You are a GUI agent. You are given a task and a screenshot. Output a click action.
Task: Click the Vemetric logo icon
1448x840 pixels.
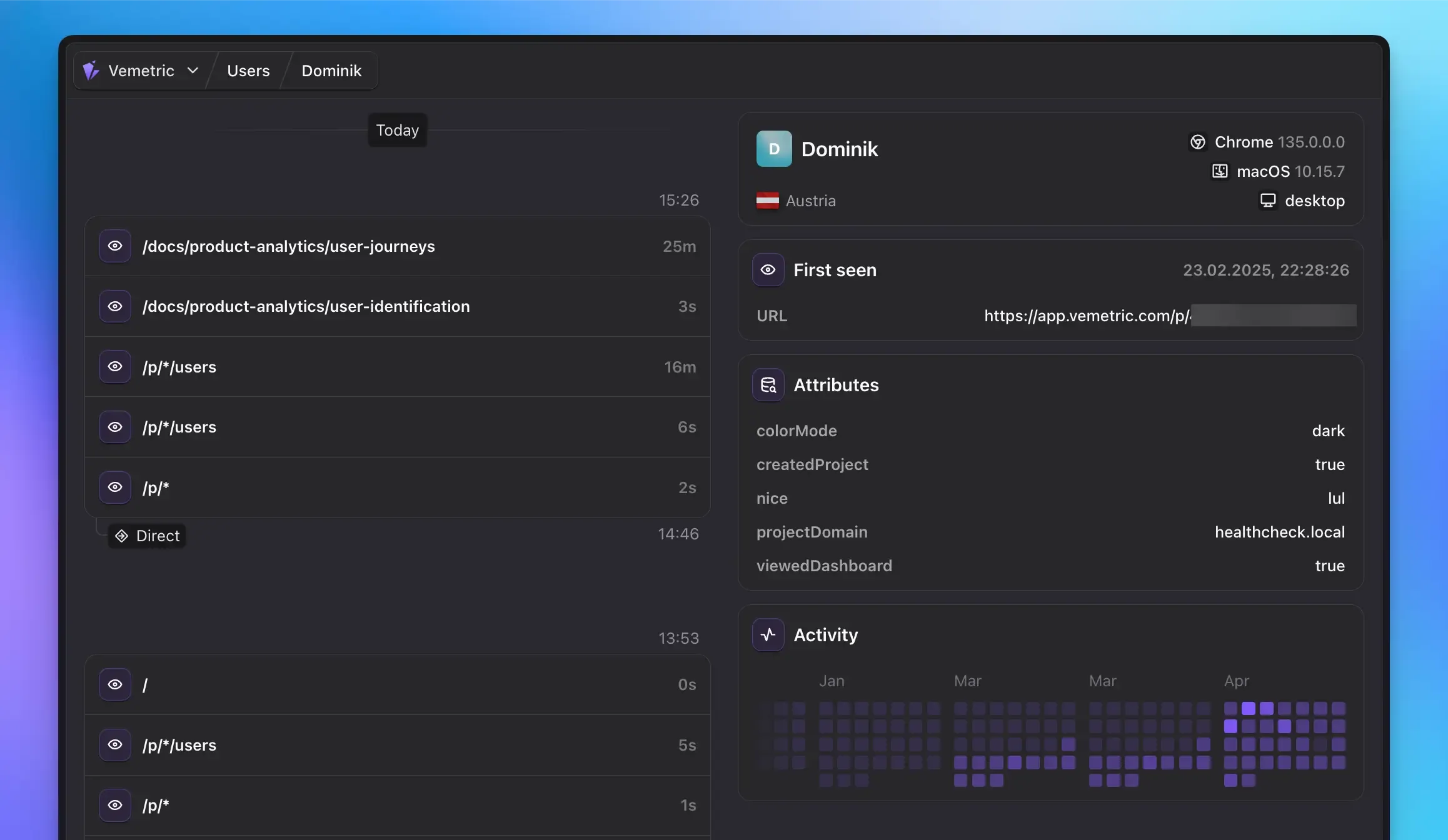pyautogui.click(x=91, y=70)
